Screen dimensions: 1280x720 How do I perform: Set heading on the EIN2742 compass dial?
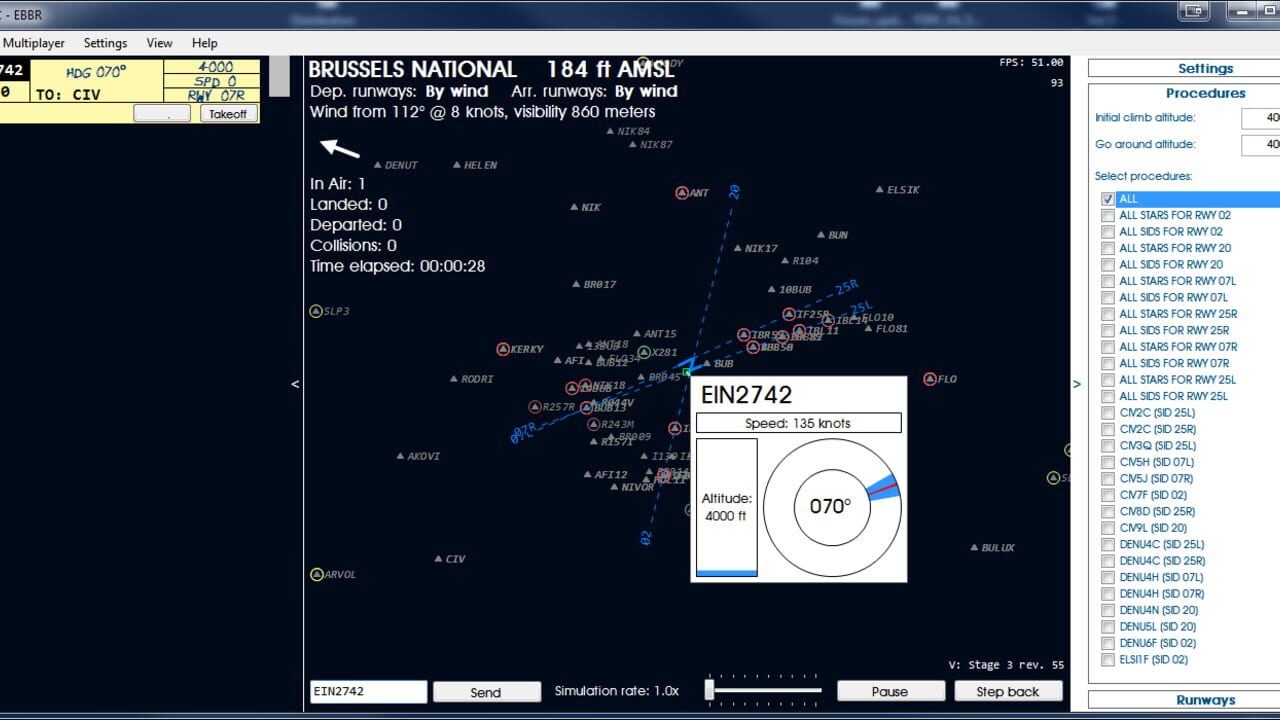coord(832,507)
